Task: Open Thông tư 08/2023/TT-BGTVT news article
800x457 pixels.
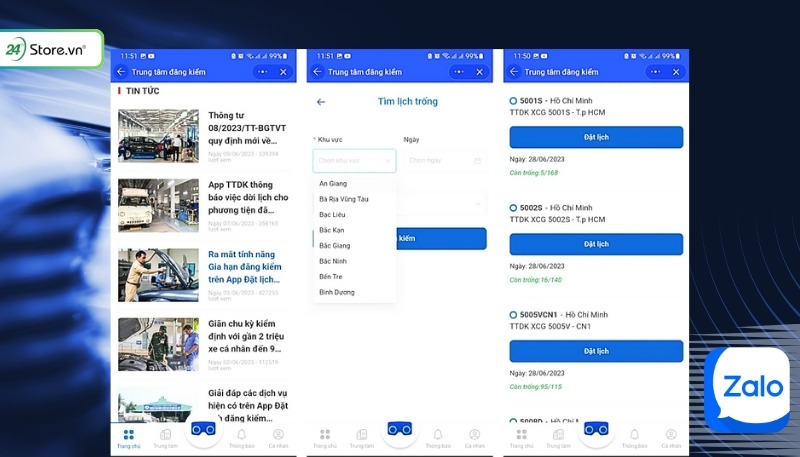Action: (247, 128)
